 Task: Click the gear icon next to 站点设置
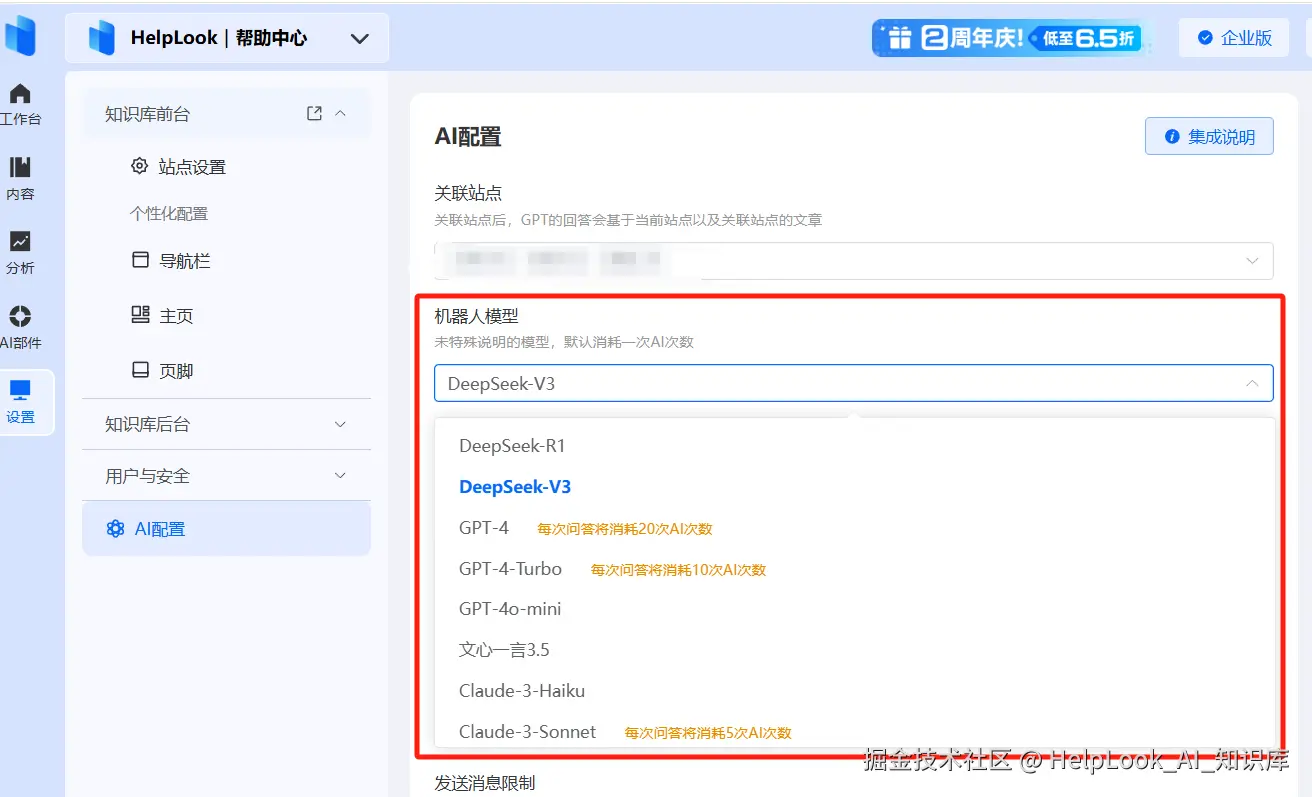point(140,166)
